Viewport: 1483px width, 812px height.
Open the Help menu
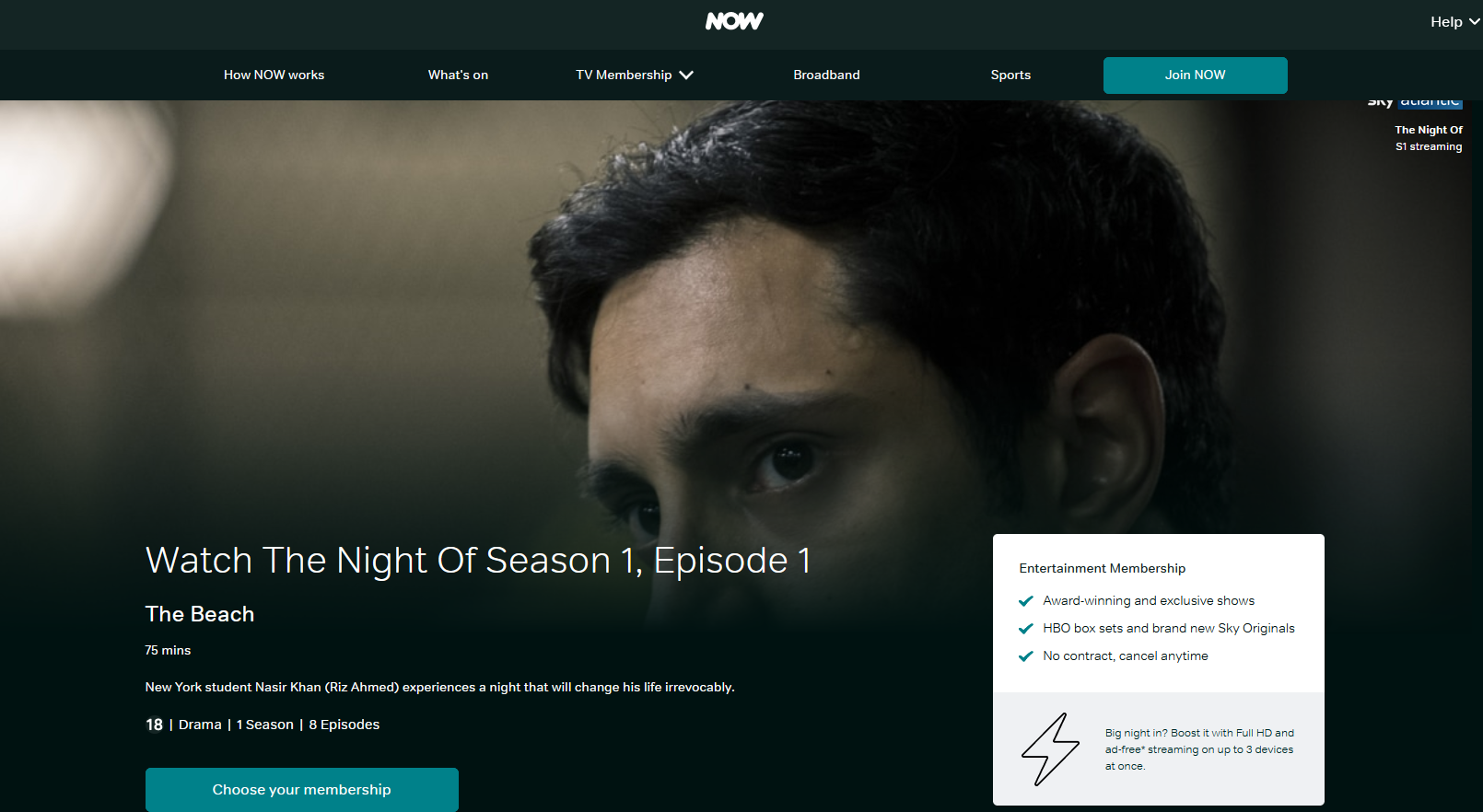(1454, 21)
